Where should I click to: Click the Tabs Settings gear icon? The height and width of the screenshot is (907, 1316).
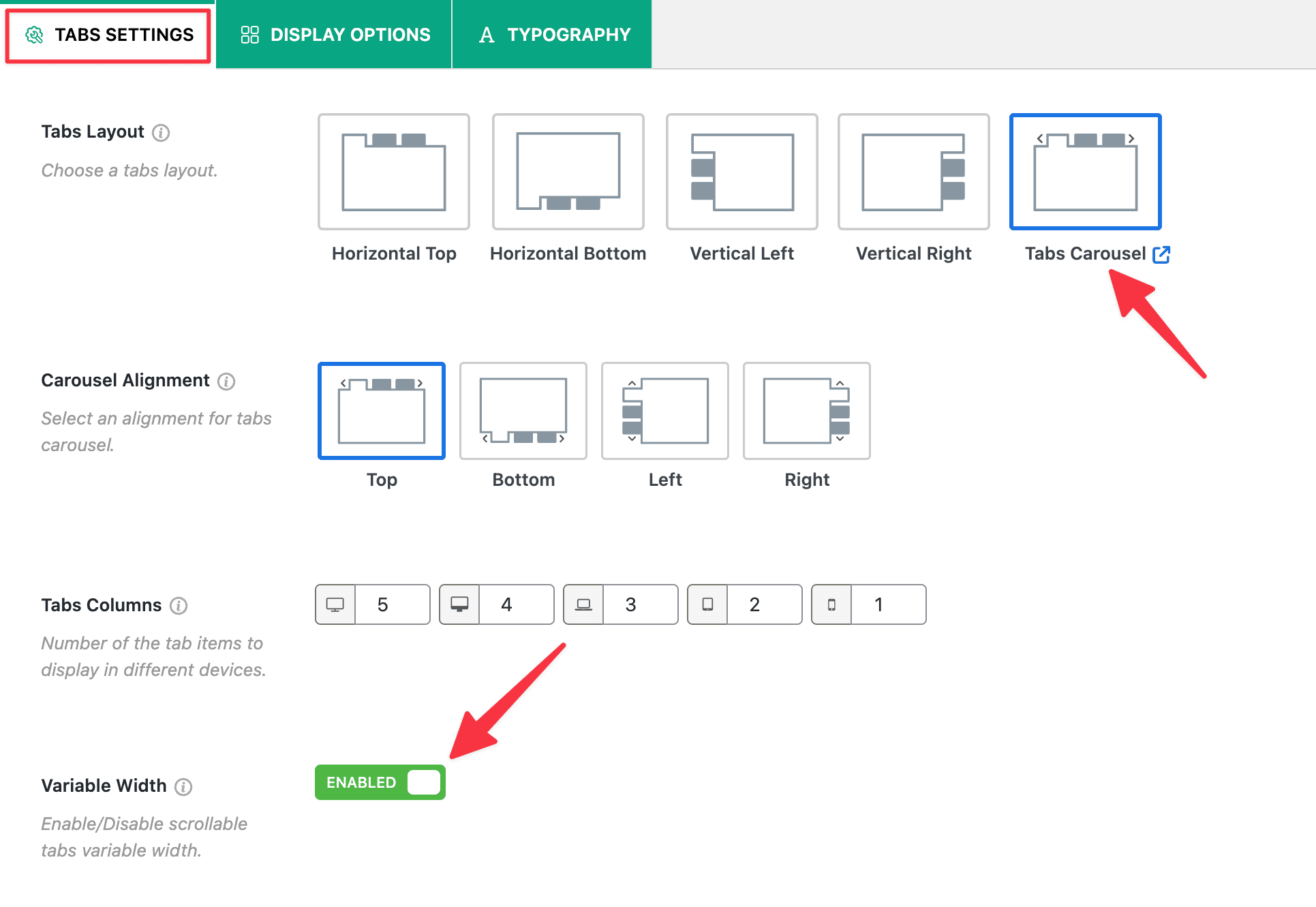[33, 34]
